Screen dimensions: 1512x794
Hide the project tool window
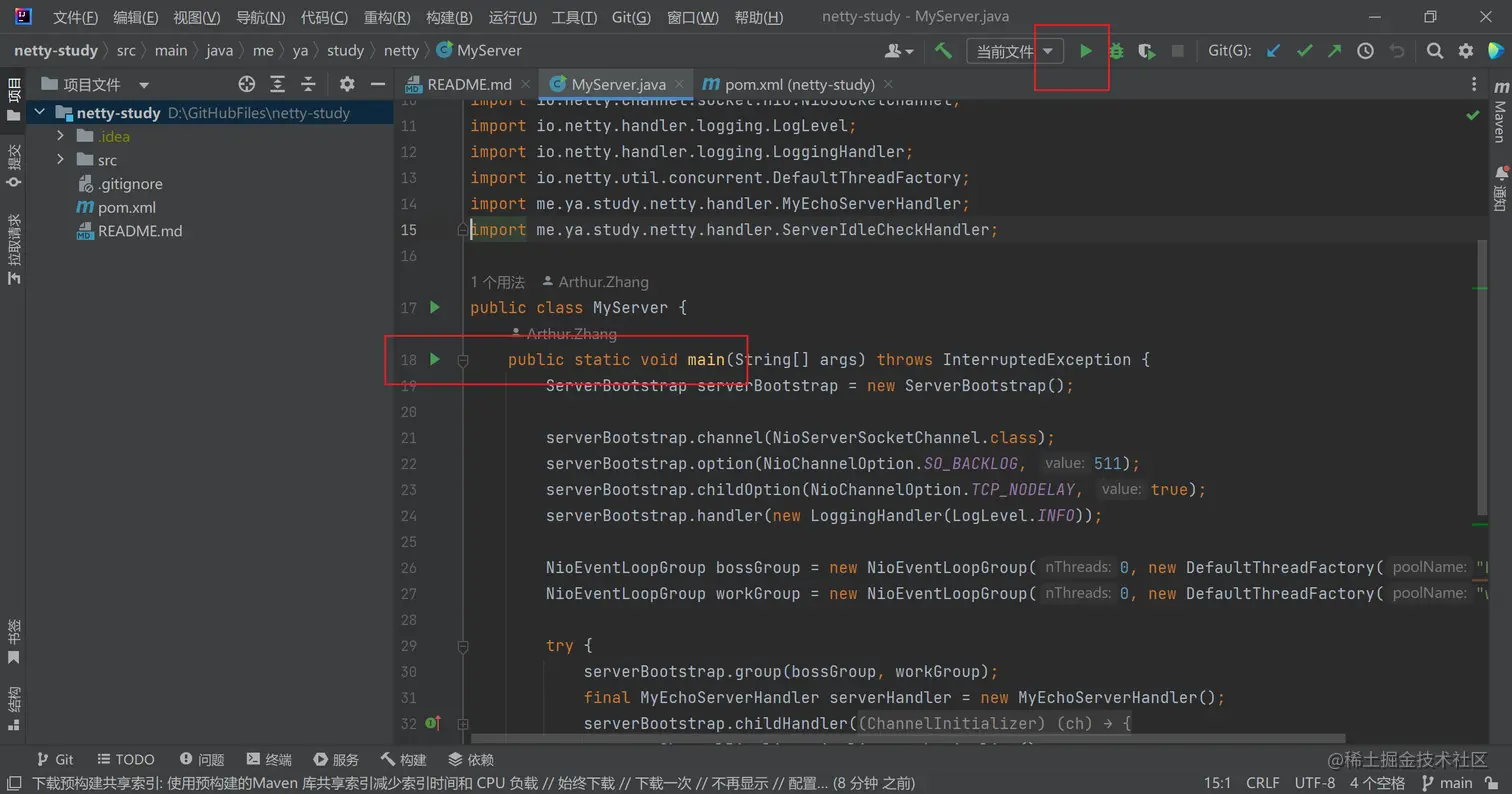coord(378,85)
